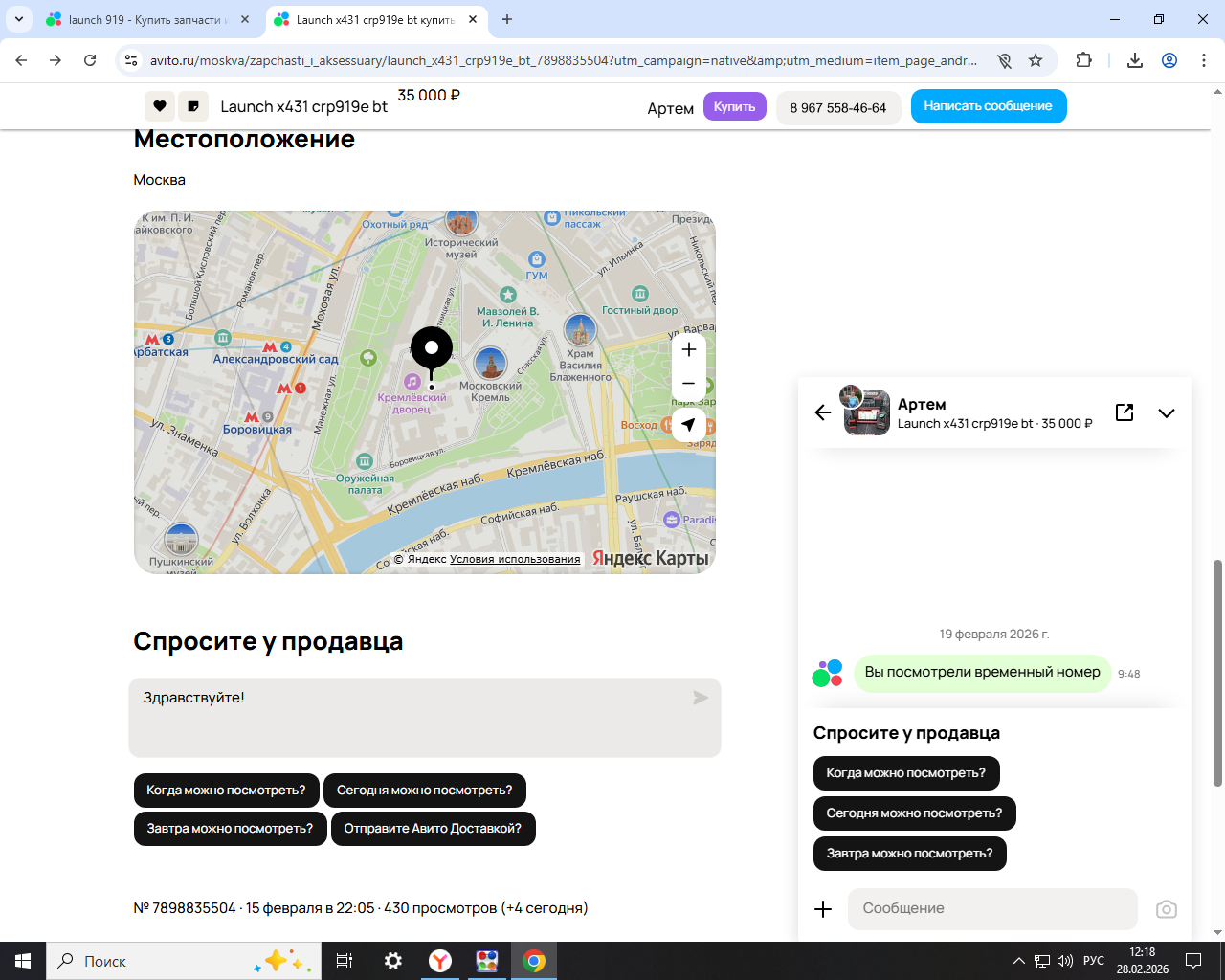Click 'Александровский сад' label on map

click(x=276, y=360)
